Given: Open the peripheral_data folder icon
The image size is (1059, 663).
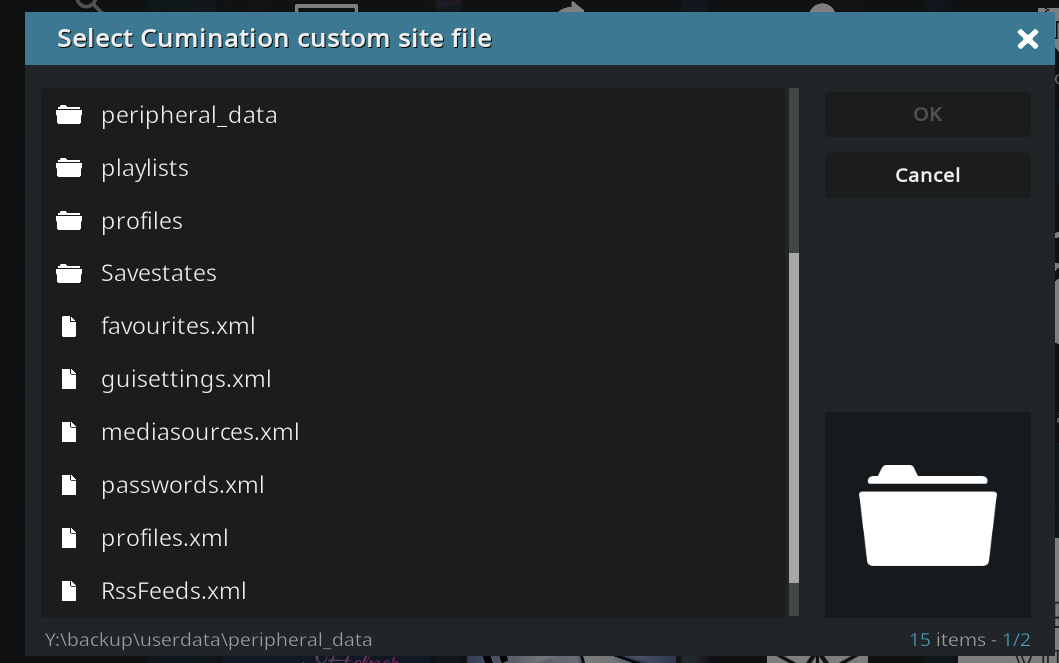Looking at the screenshot, I should click(x=68, y=114).
